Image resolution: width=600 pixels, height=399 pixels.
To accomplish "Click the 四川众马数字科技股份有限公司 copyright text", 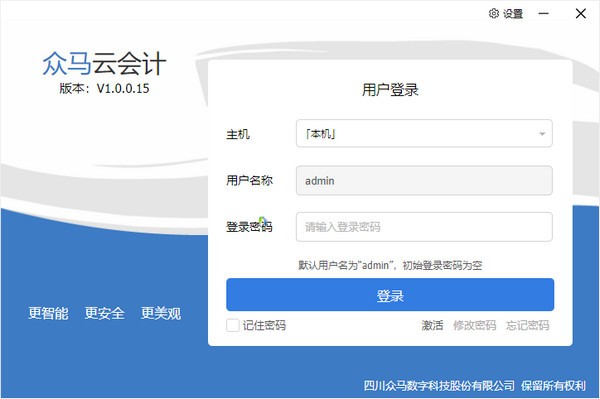I will click(x=439, y=386).
